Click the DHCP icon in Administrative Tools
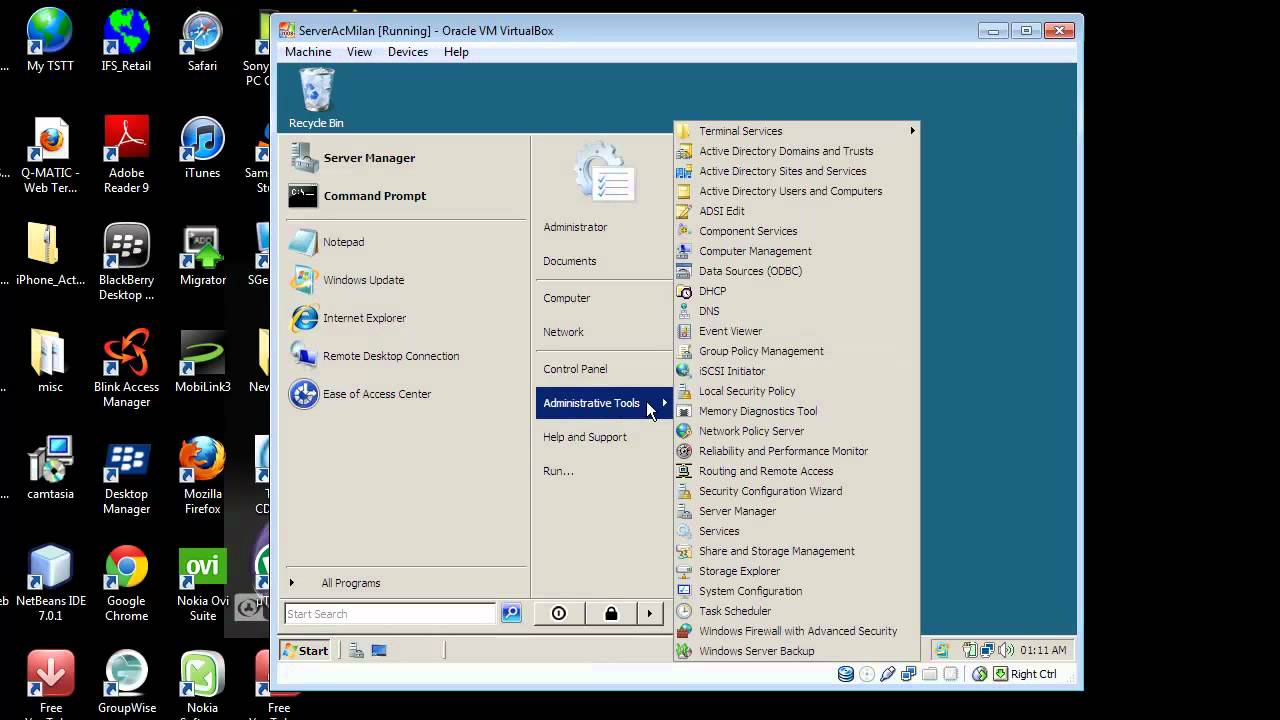The image size is (1280, 720). pyautogui.click(x=684, y=291)
